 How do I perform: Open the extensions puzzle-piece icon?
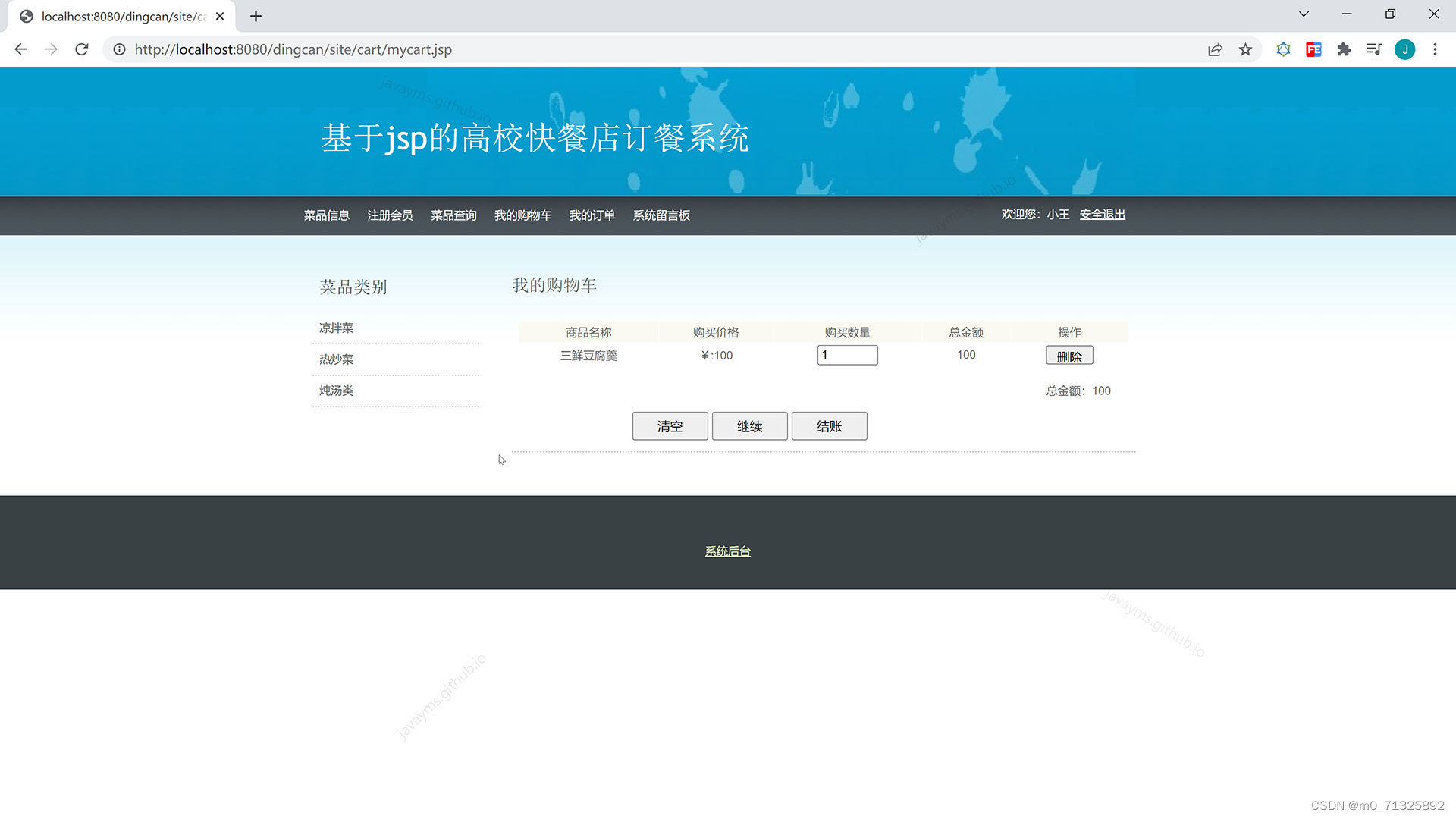point(1344,49)
